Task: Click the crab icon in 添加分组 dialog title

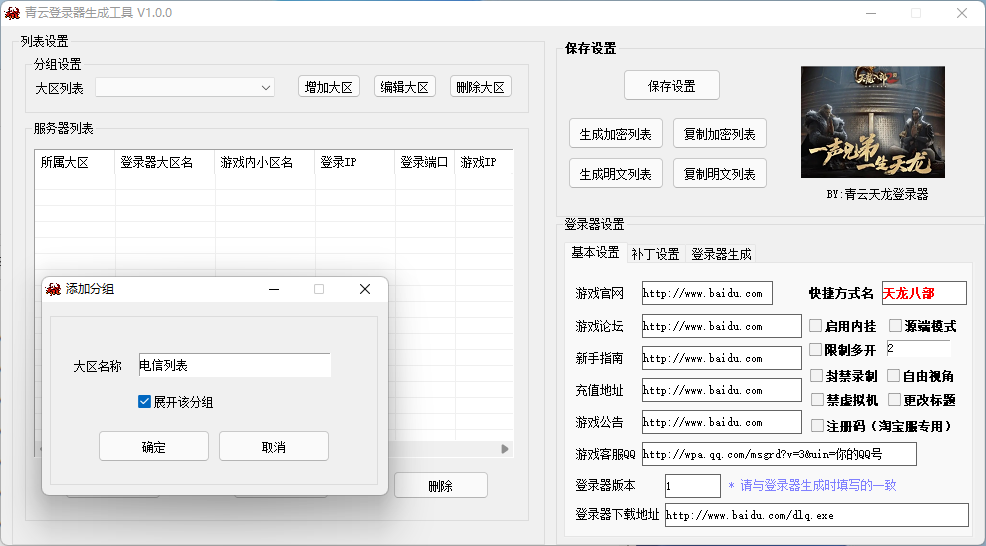Action: pyautogui.click(x=53, y=289)
